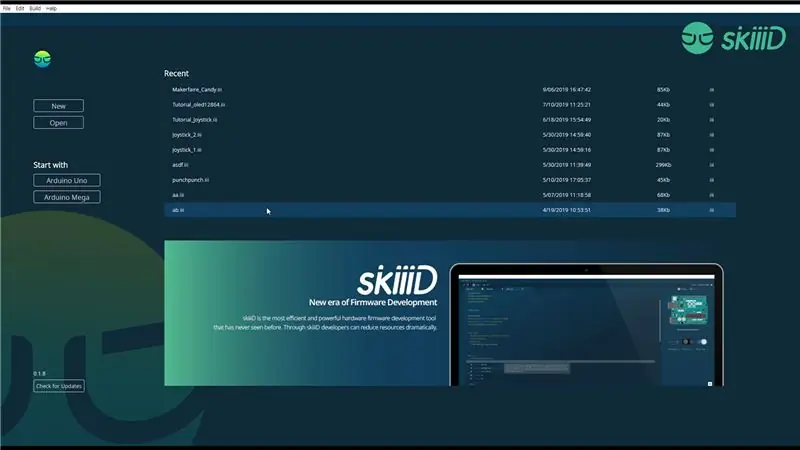
Task: Start with Arduino Uno
Action: 67,181
